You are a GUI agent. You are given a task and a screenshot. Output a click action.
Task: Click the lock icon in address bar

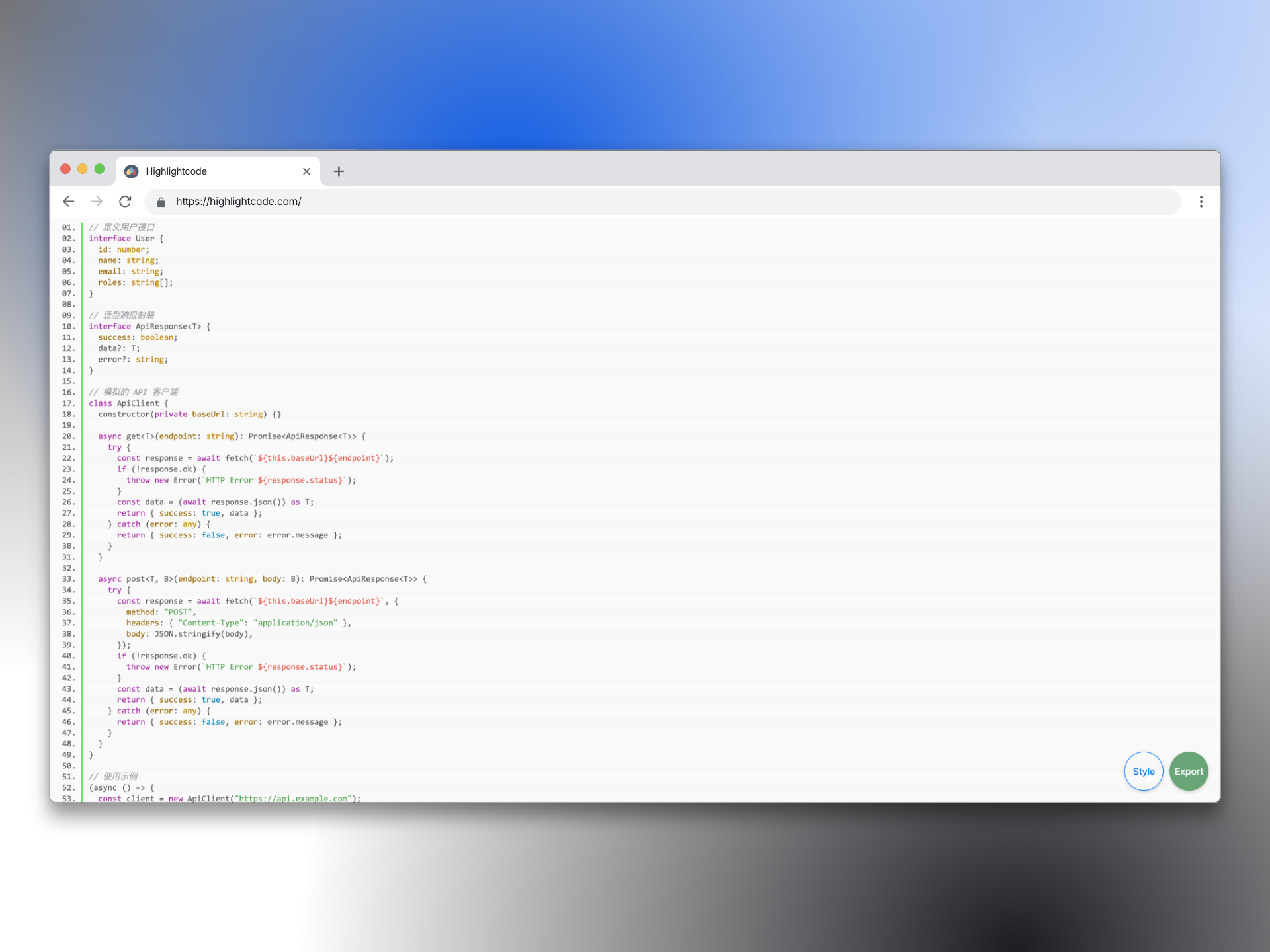pos(161,202)
